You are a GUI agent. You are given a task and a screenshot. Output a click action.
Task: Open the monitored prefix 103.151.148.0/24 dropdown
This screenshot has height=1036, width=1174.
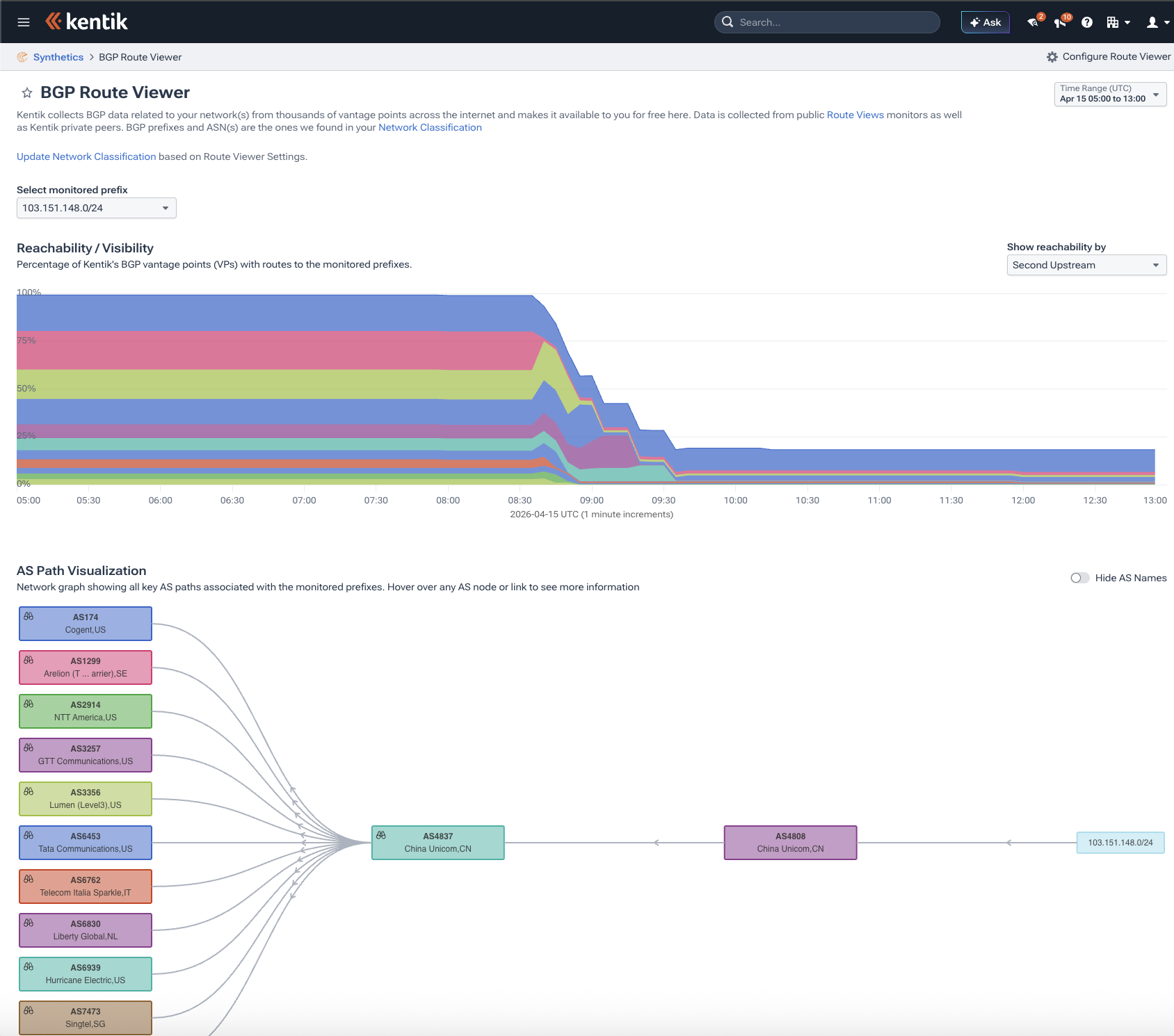(97, 208)
